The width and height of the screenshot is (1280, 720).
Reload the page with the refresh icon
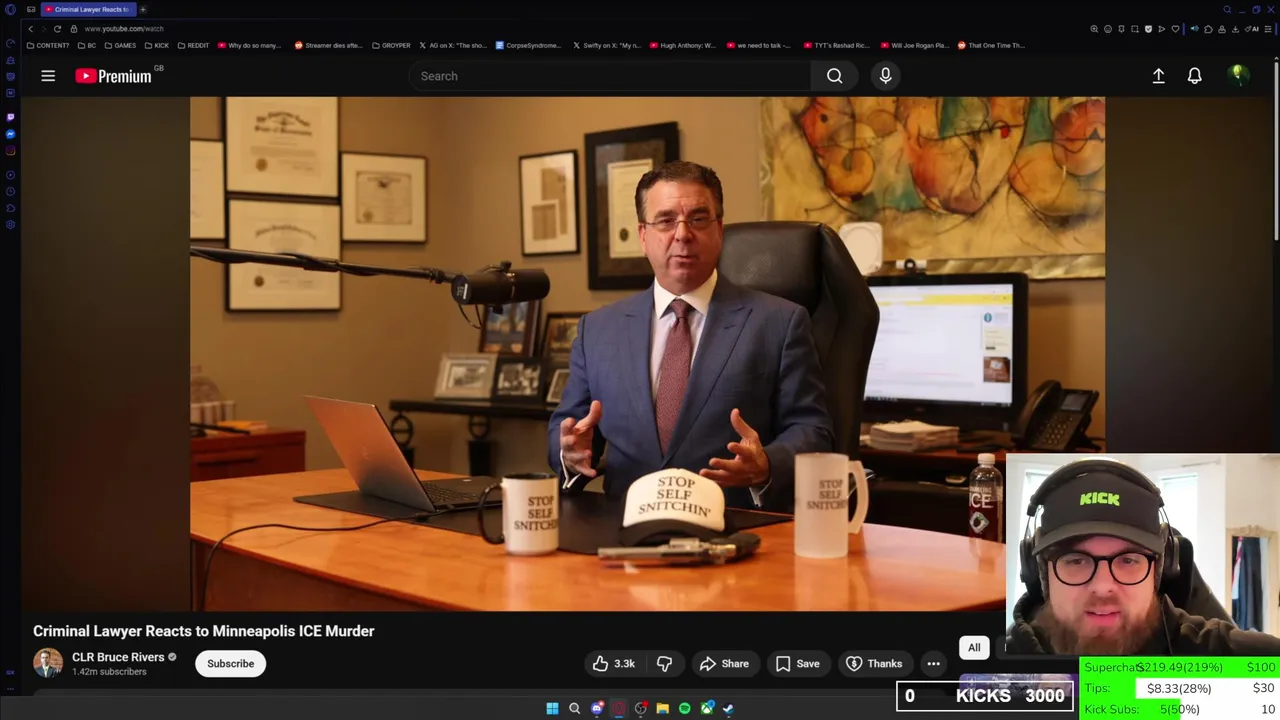pyautogui.click(x=57, y=29)
